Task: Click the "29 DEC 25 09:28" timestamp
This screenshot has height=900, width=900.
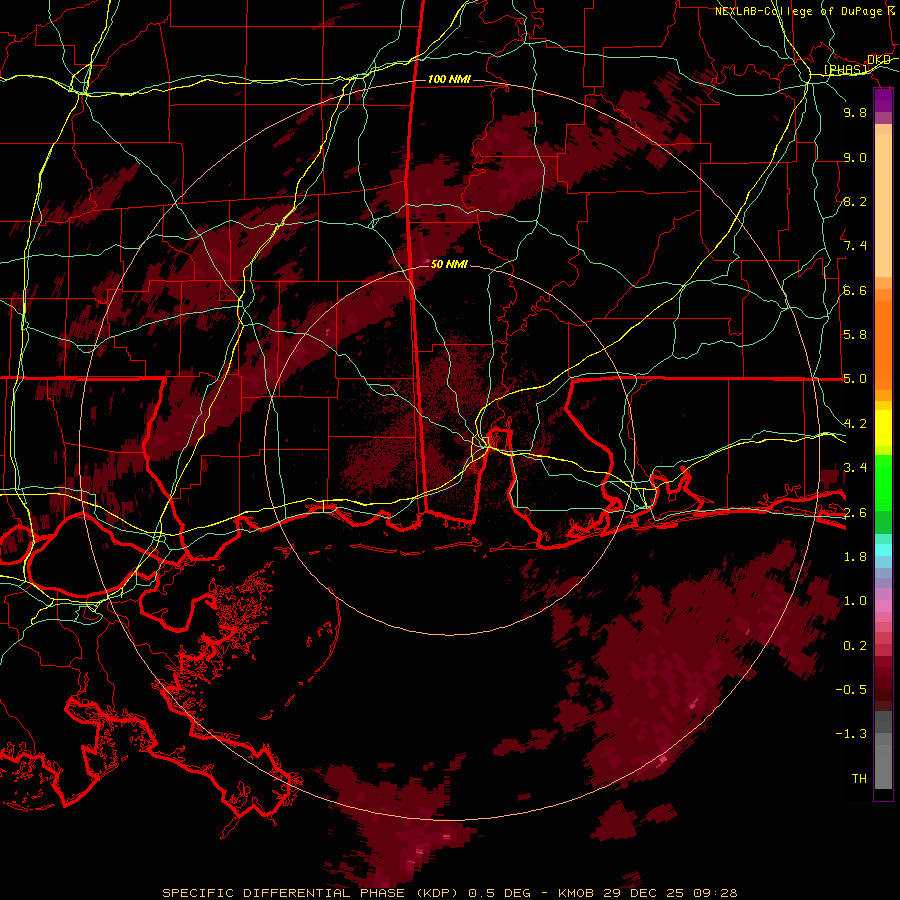Action: point(669,893)
